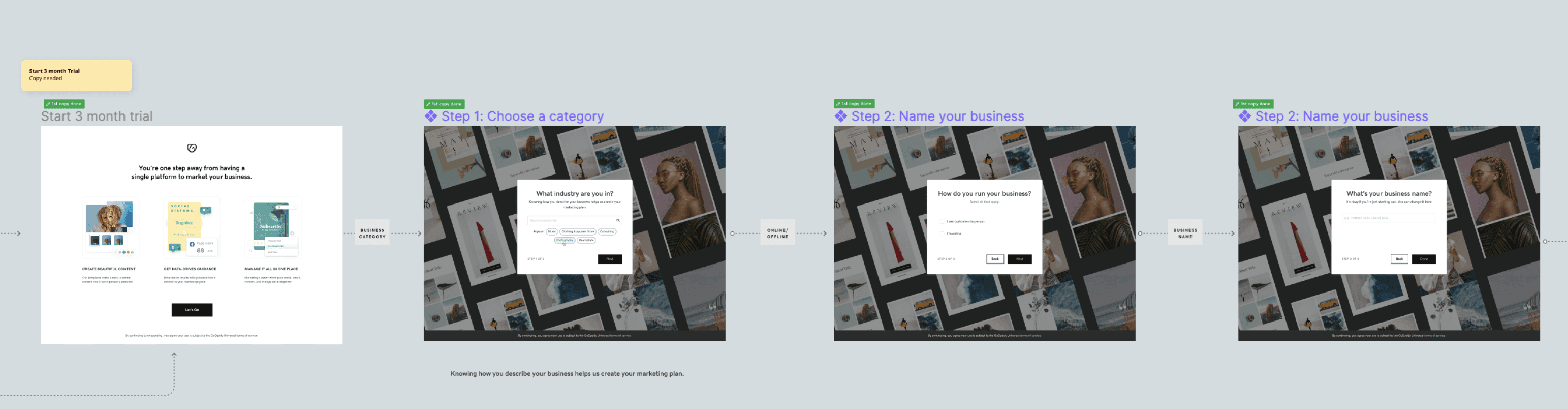Click the component icon beside Step 1 title
Image resolution: width=1568 pixels, height=409 pixels.
tap(431, 116)
